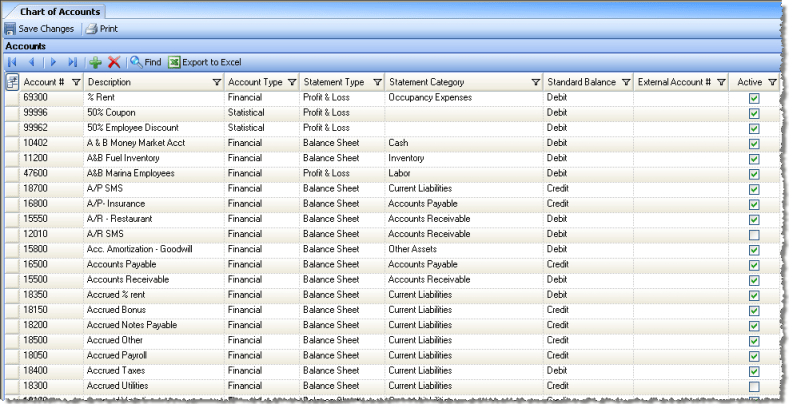
Task: Click External Account # cell for 10402
Action: tap(681, 143)
